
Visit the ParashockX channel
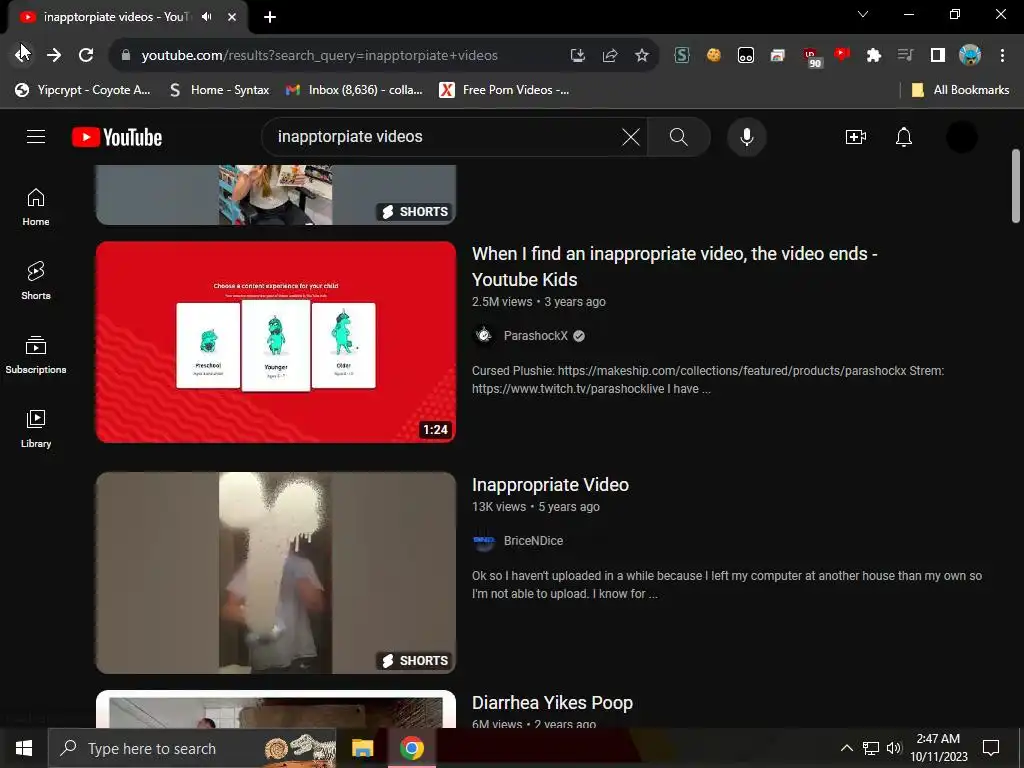click(536, 336)
